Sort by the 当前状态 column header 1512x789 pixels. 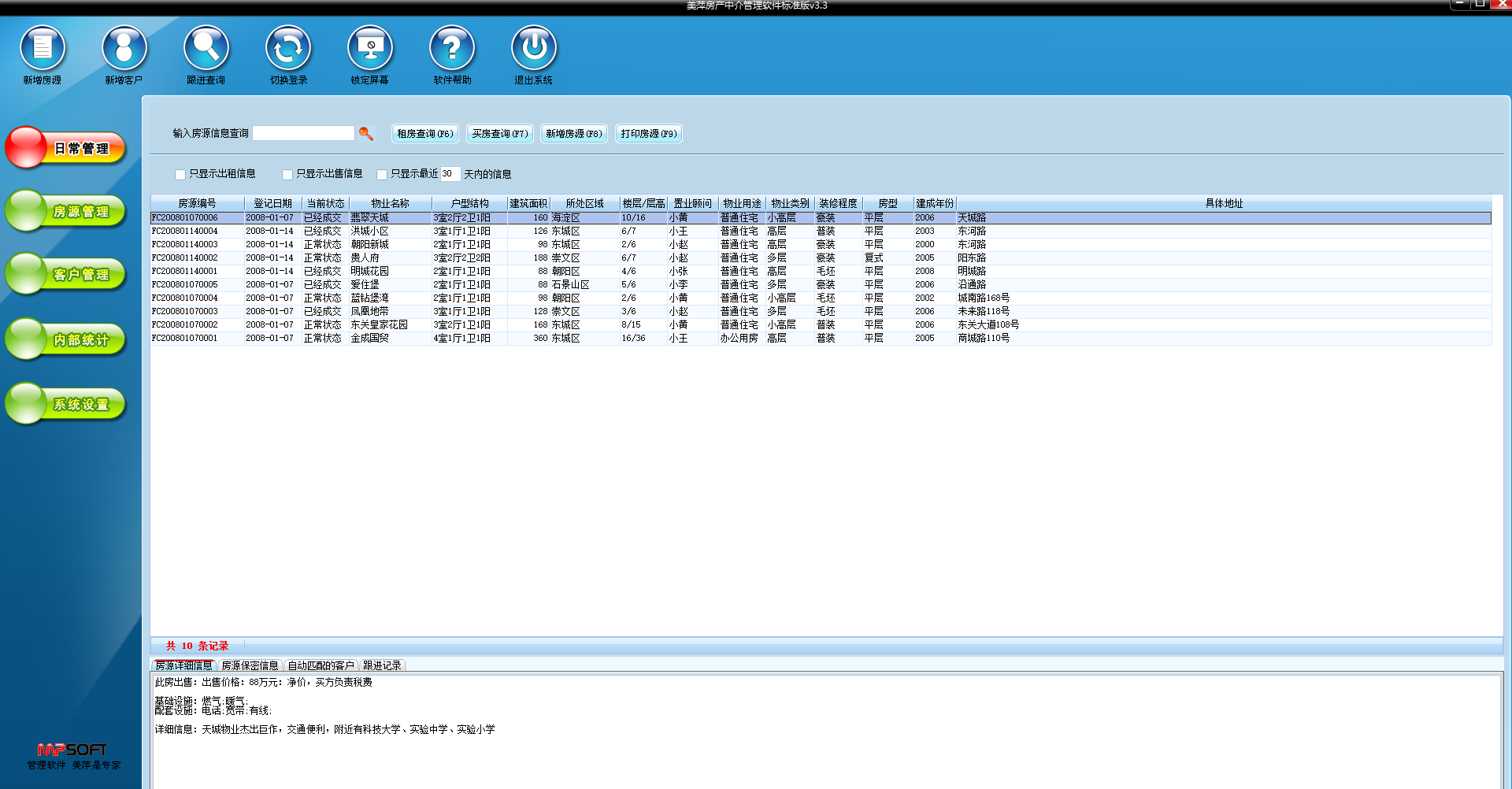tap(325, 203)
